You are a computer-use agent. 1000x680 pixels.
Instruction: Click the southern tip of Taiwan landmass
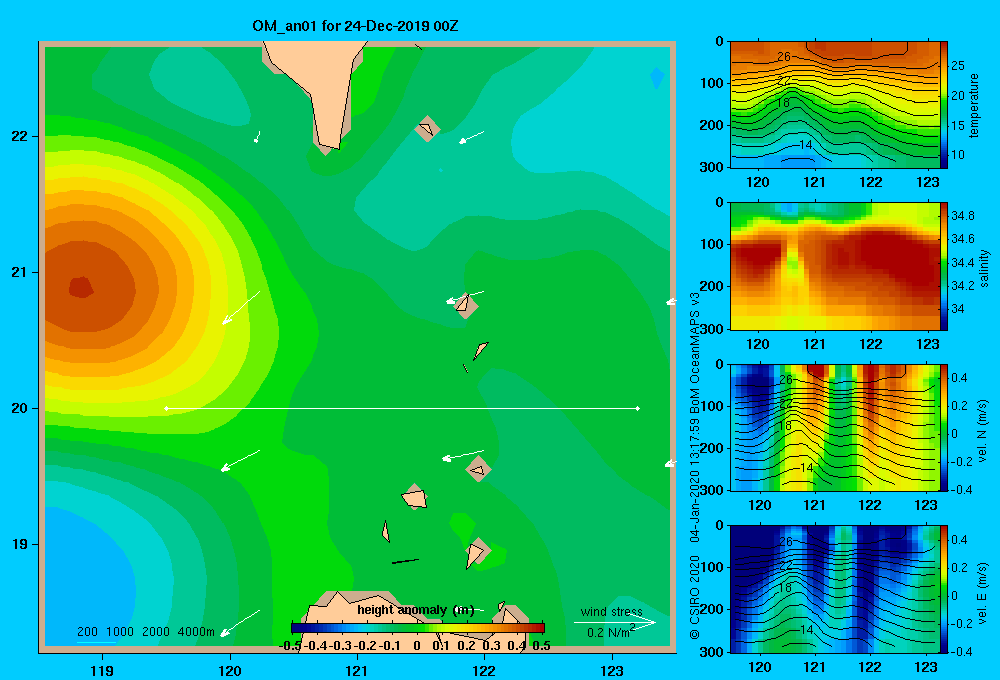pyautogui.click(x=329, y=145)
